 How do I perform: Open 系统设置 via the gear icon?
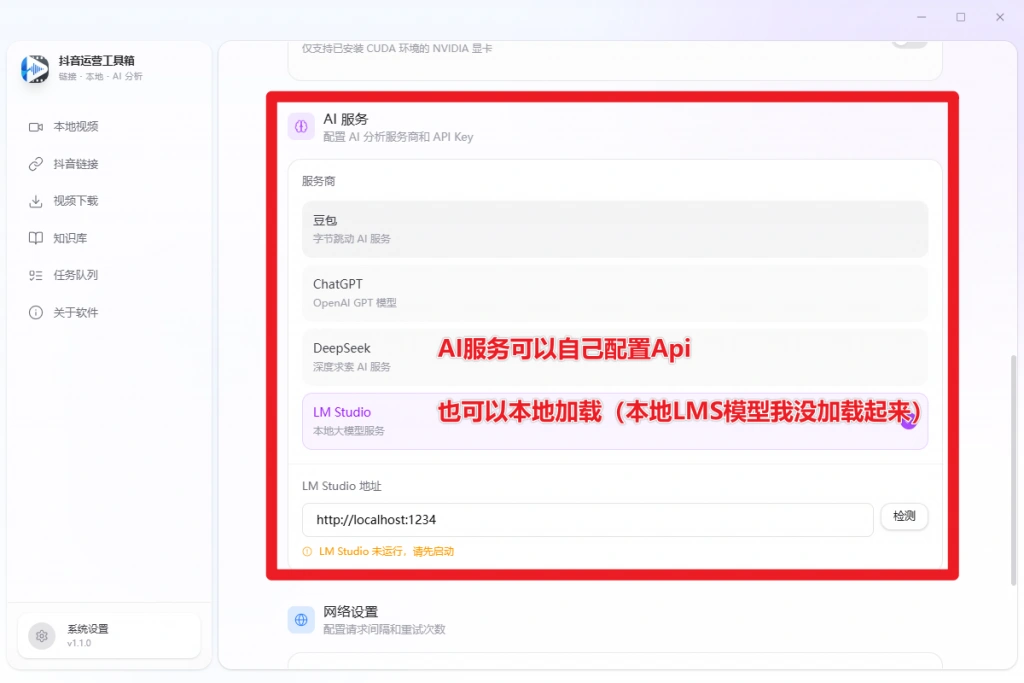[41, 635]
